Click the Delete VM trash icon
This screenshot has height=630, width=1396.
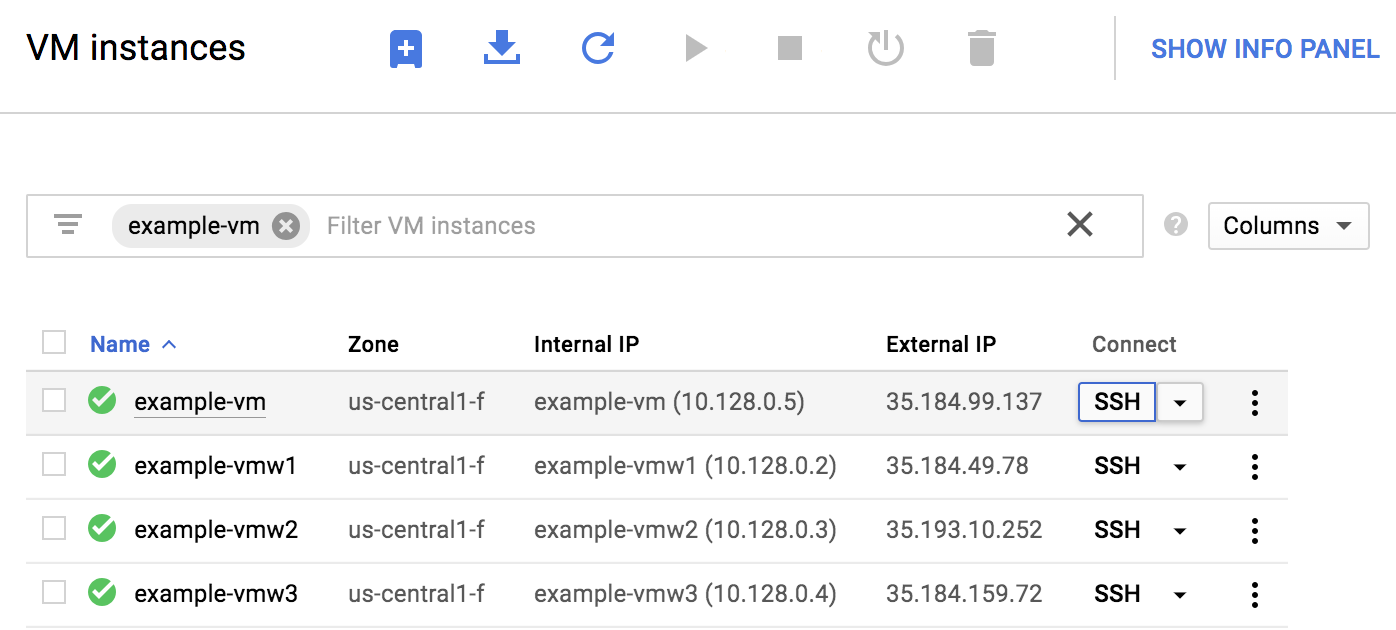pos(980,48)
